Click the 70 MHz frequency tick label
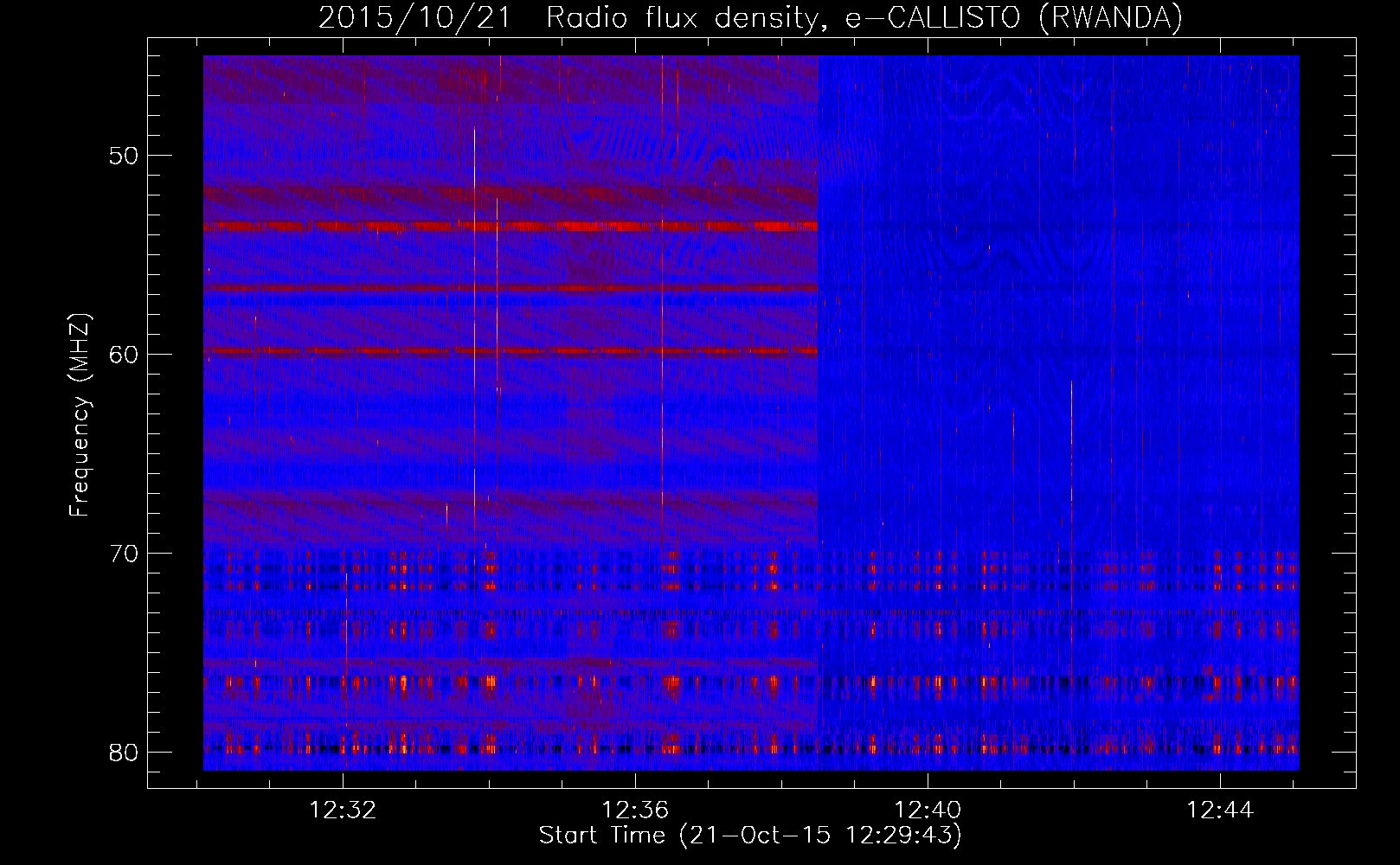The image size is (1400, 865). pyautogui.click(x=125, y=554)
